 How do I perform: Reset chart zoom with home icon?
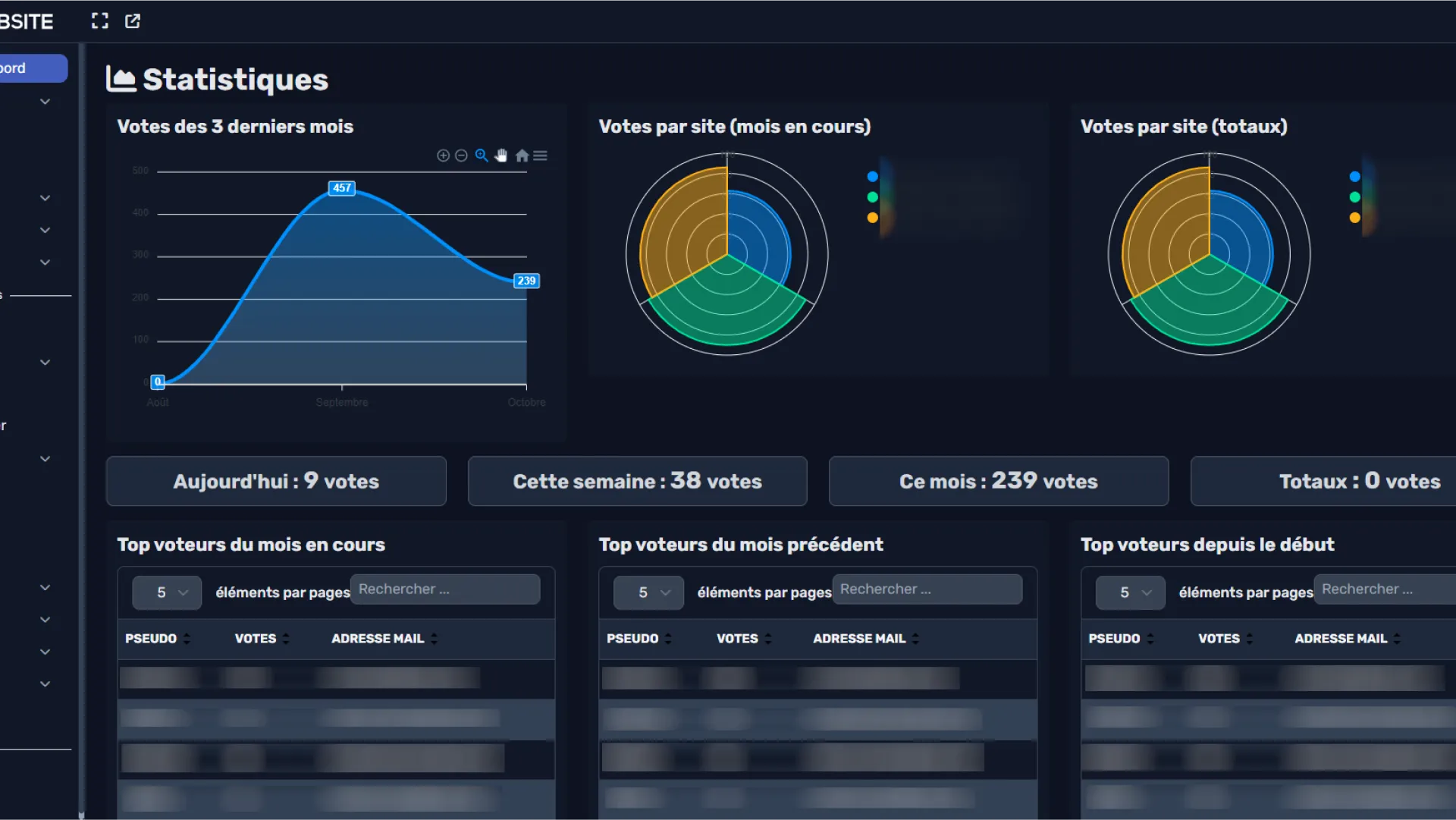pyautogui.click(x=522, y=156)
